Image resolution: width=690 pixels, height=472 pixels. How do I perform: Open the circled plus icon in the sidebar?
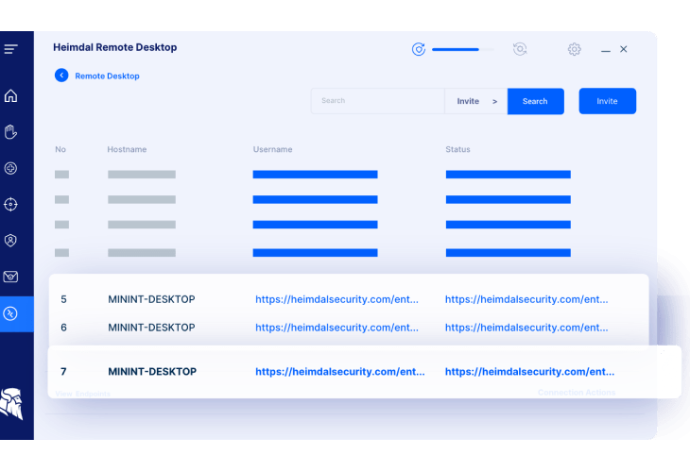click(11, 168)
